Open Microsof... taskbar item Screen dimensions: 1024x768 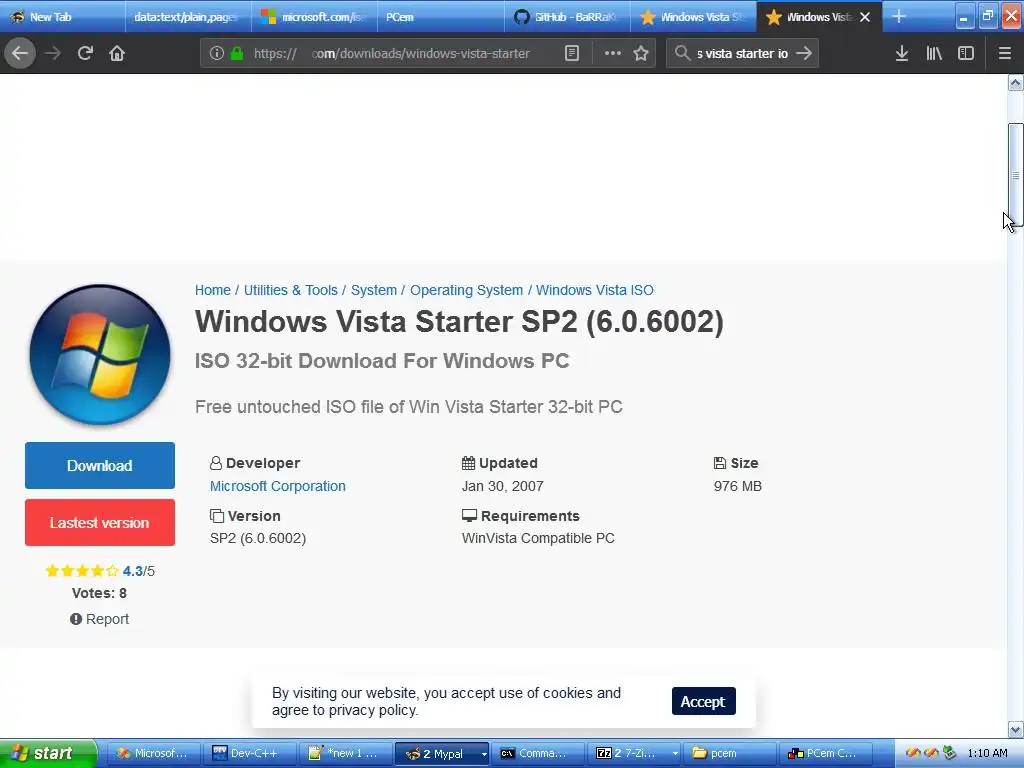(x=153, y=754)
